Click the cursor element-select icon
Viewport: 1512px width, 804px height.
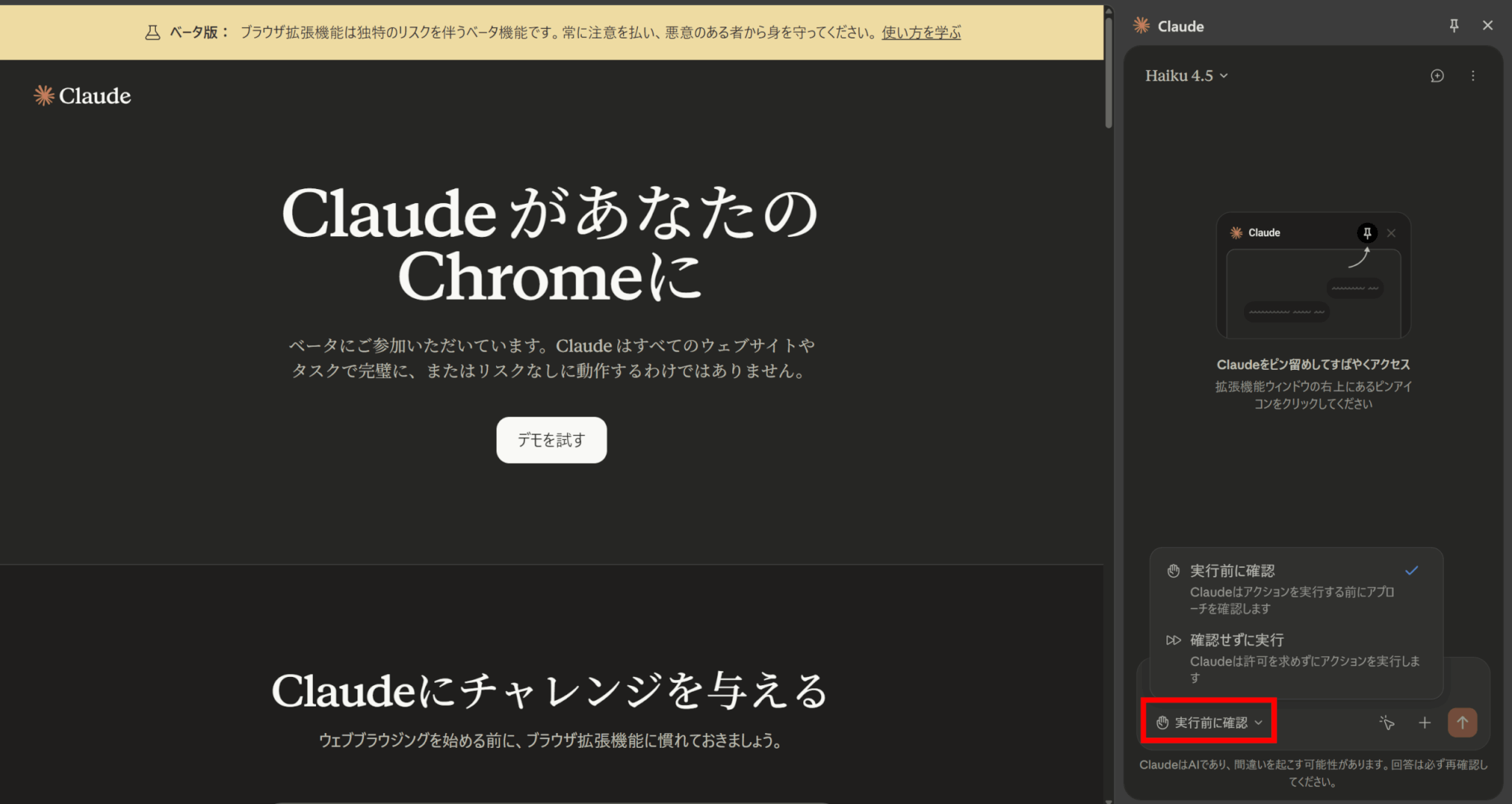pyautogui.click(x=1386, y=723)
